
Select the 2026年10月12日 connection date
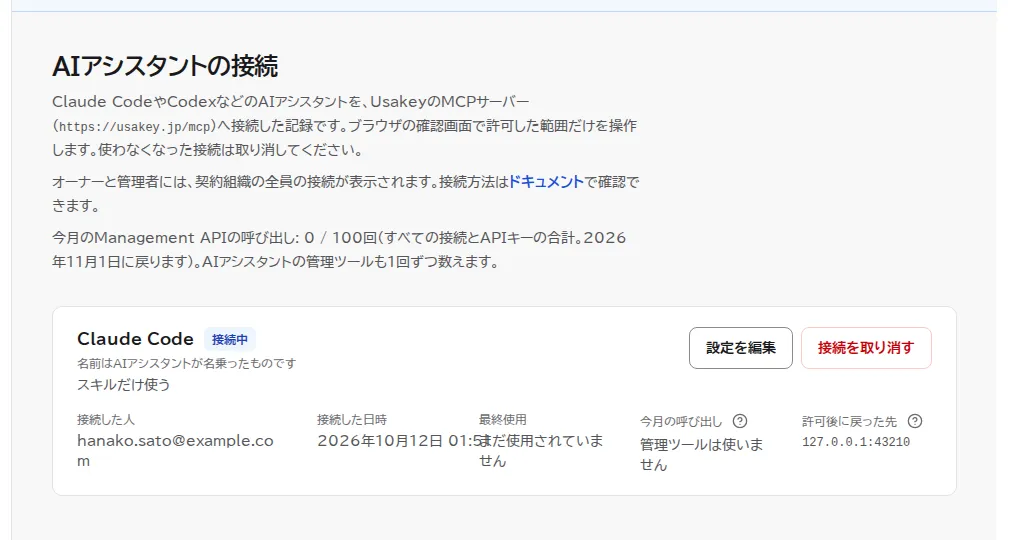pos(400,441)
